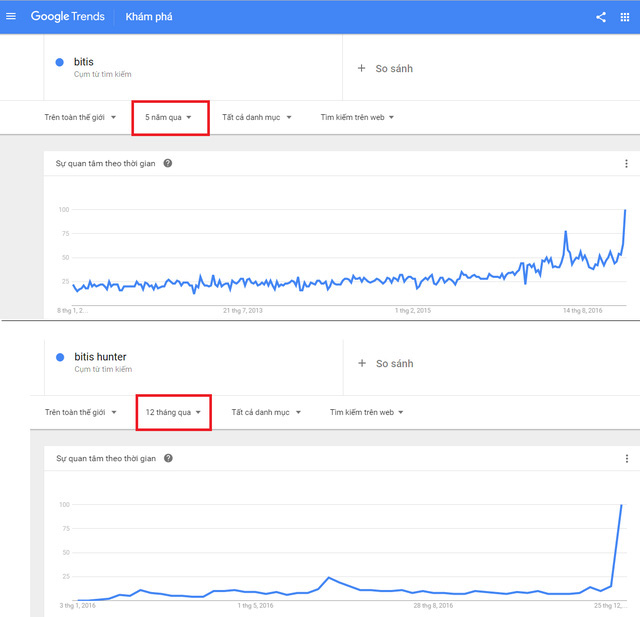Click the peak point on the bitis hunter chart
This screenshot has height=617, width=640.
point(621,505)
